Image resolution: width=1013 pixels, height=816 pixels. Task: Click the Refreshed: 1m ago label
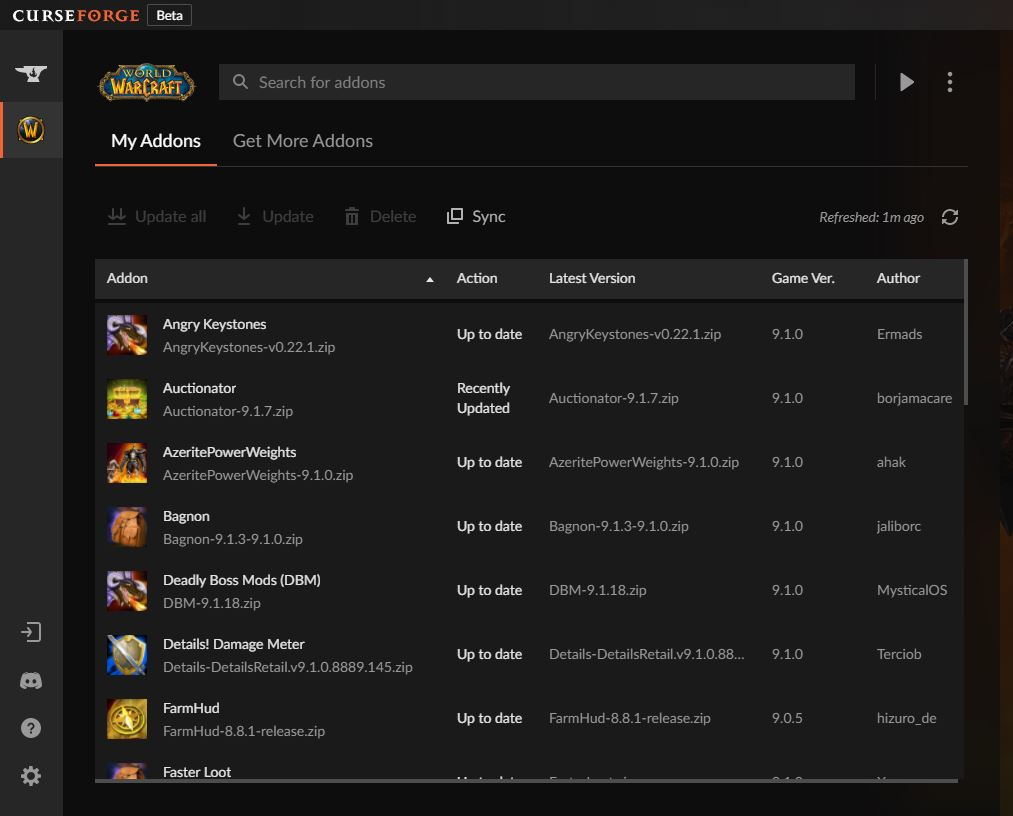click(x=871, y=217)
